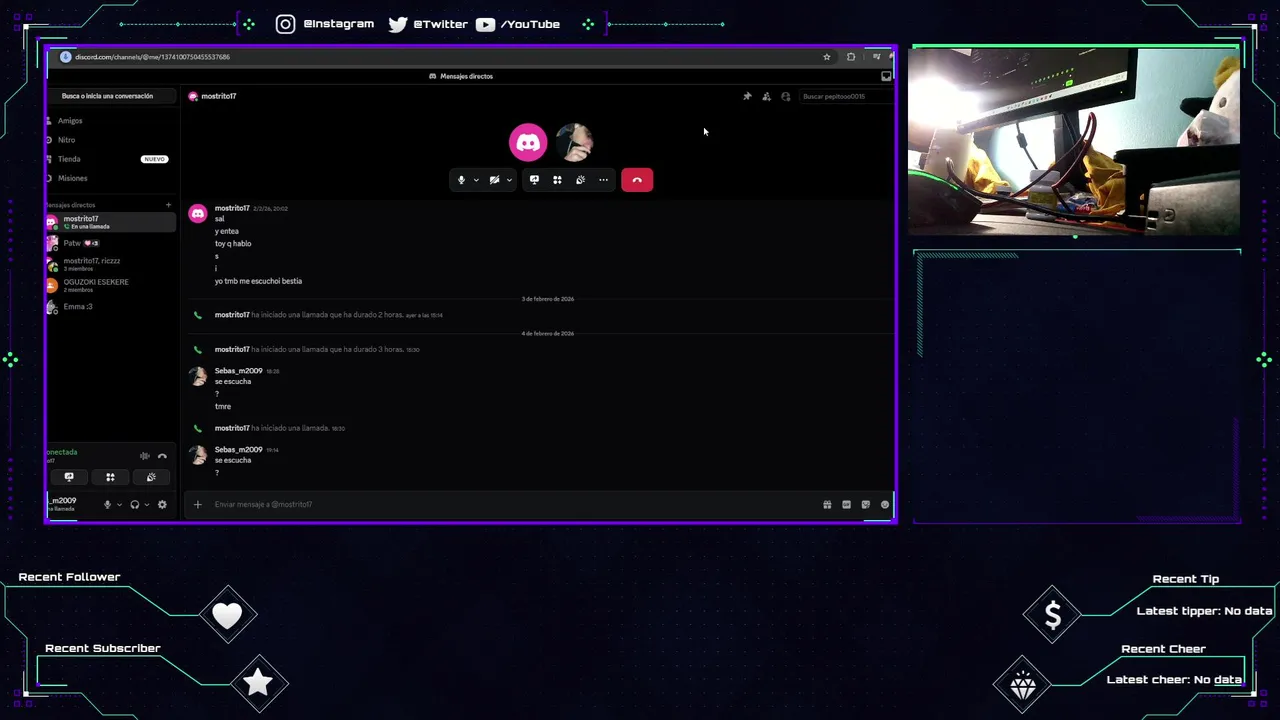Open user settings gear
This screenshot has width=1280, height=720.
tap(162, 505)
